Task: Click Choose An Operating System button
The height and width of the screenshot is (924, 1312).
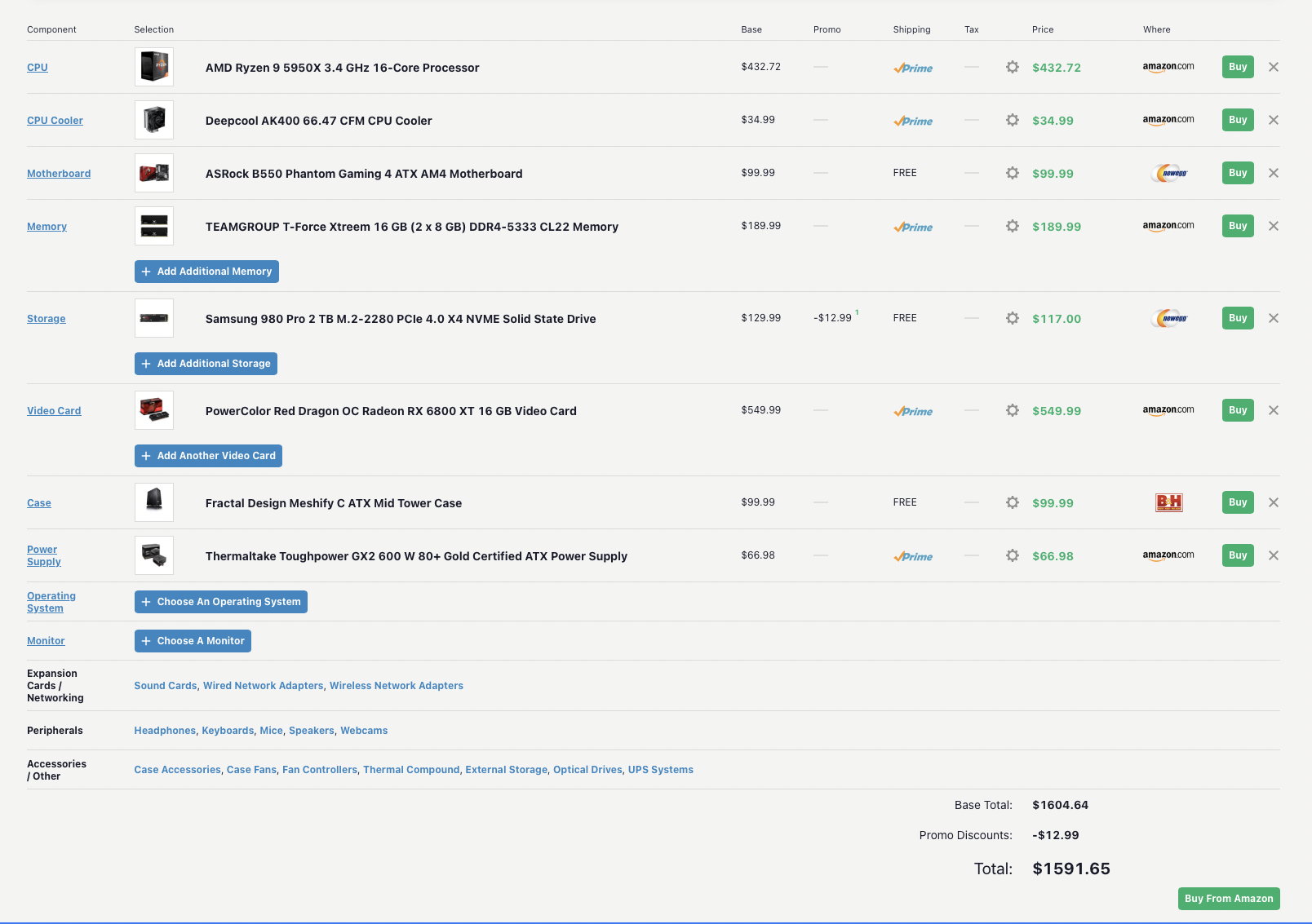Action: [221, 602]
